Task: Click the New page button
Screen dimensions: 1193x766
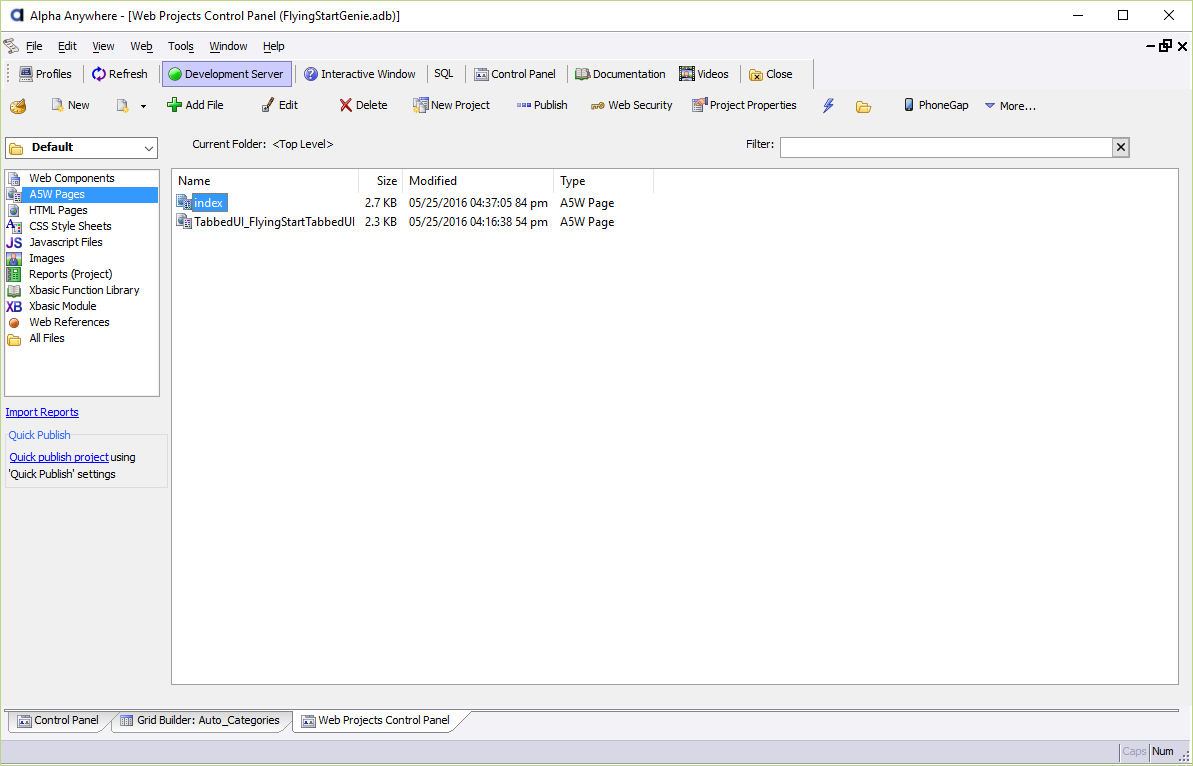Action: 70,106
